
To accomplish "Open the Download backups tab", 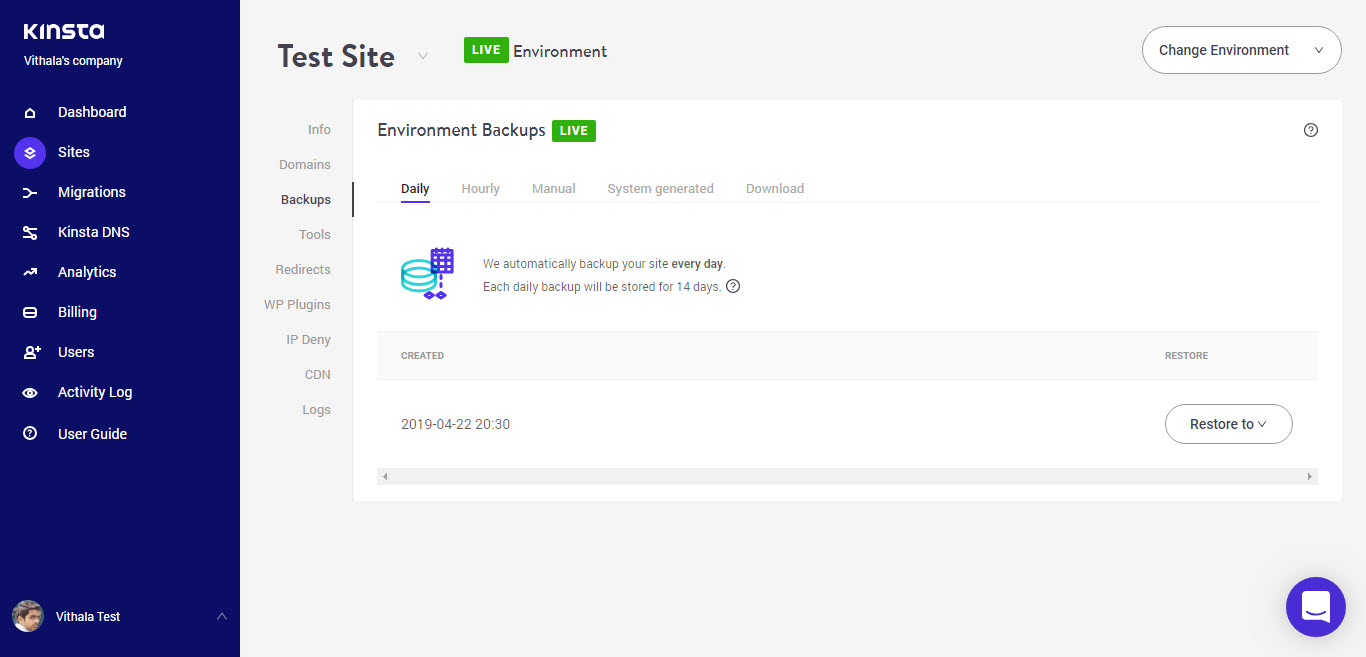I will tap(775, 188).
